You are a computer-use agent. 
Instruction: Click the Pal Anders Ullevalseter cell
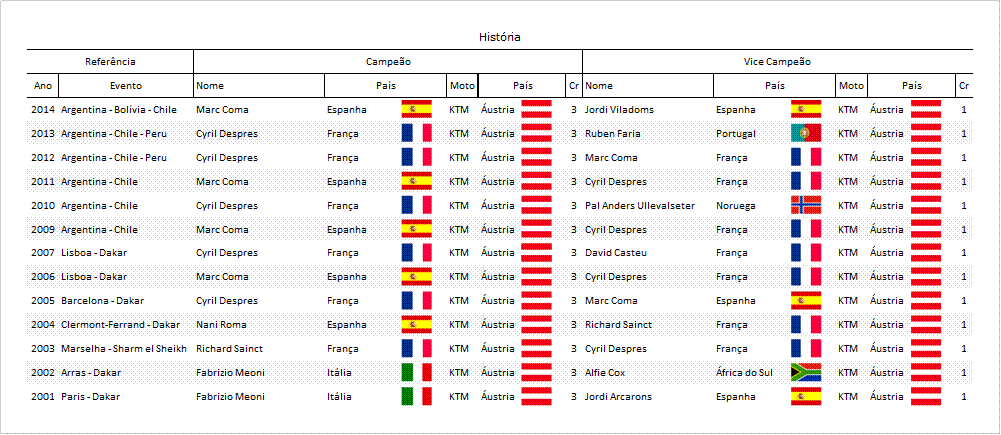(x=648, y=206)
